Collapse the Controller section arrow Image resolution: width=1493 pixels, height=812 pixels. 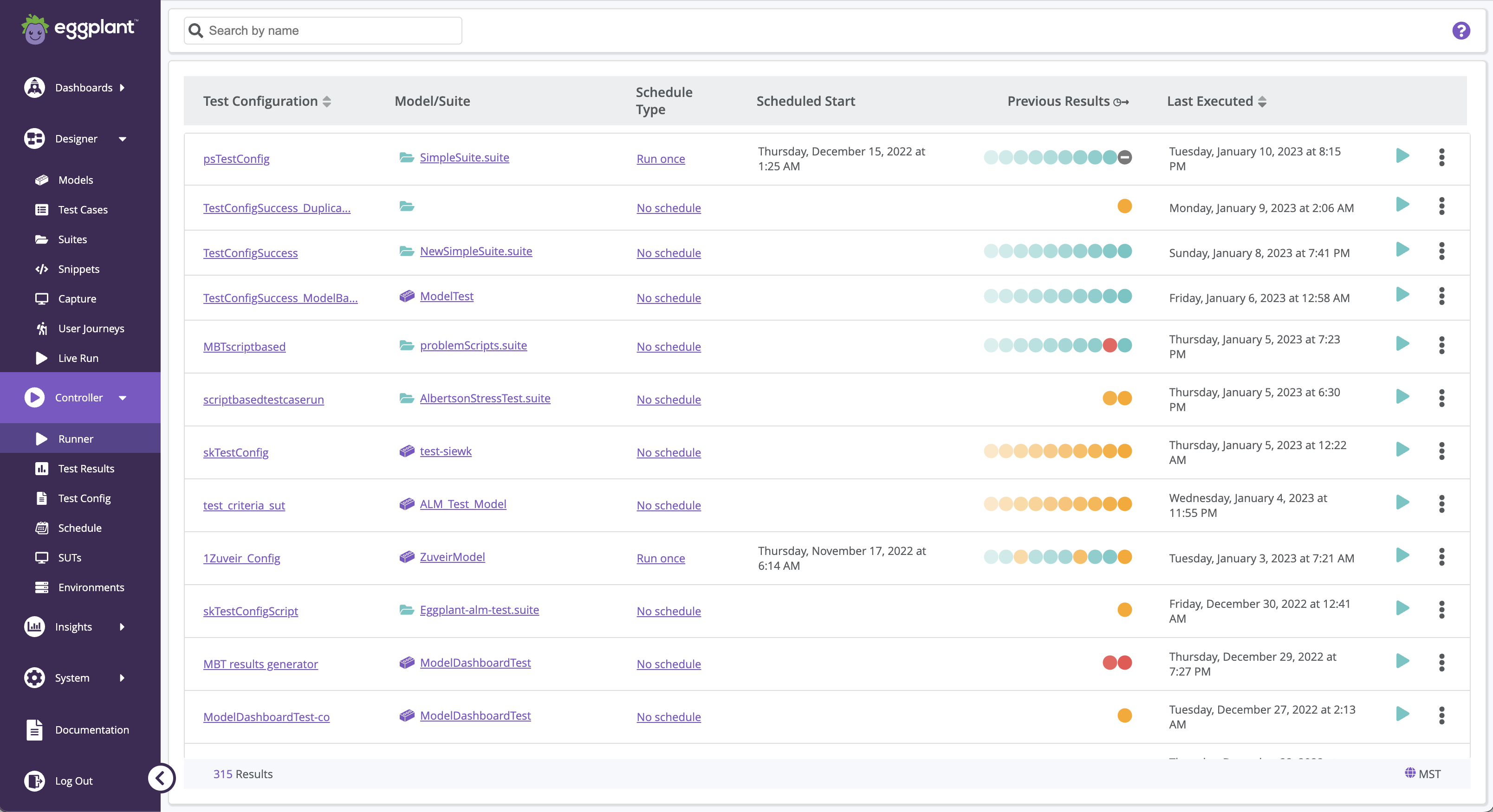(x=122, y=398)
